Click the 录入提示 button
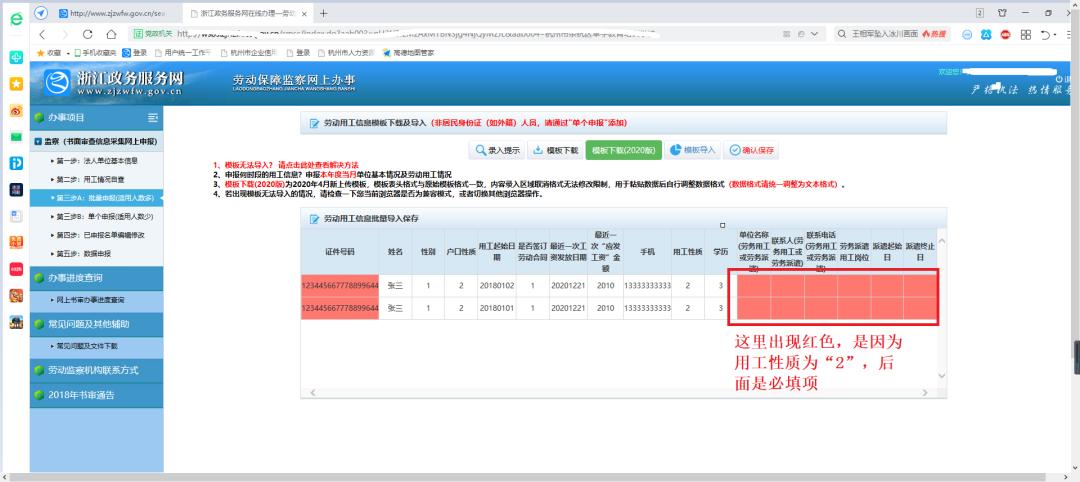 497,150
